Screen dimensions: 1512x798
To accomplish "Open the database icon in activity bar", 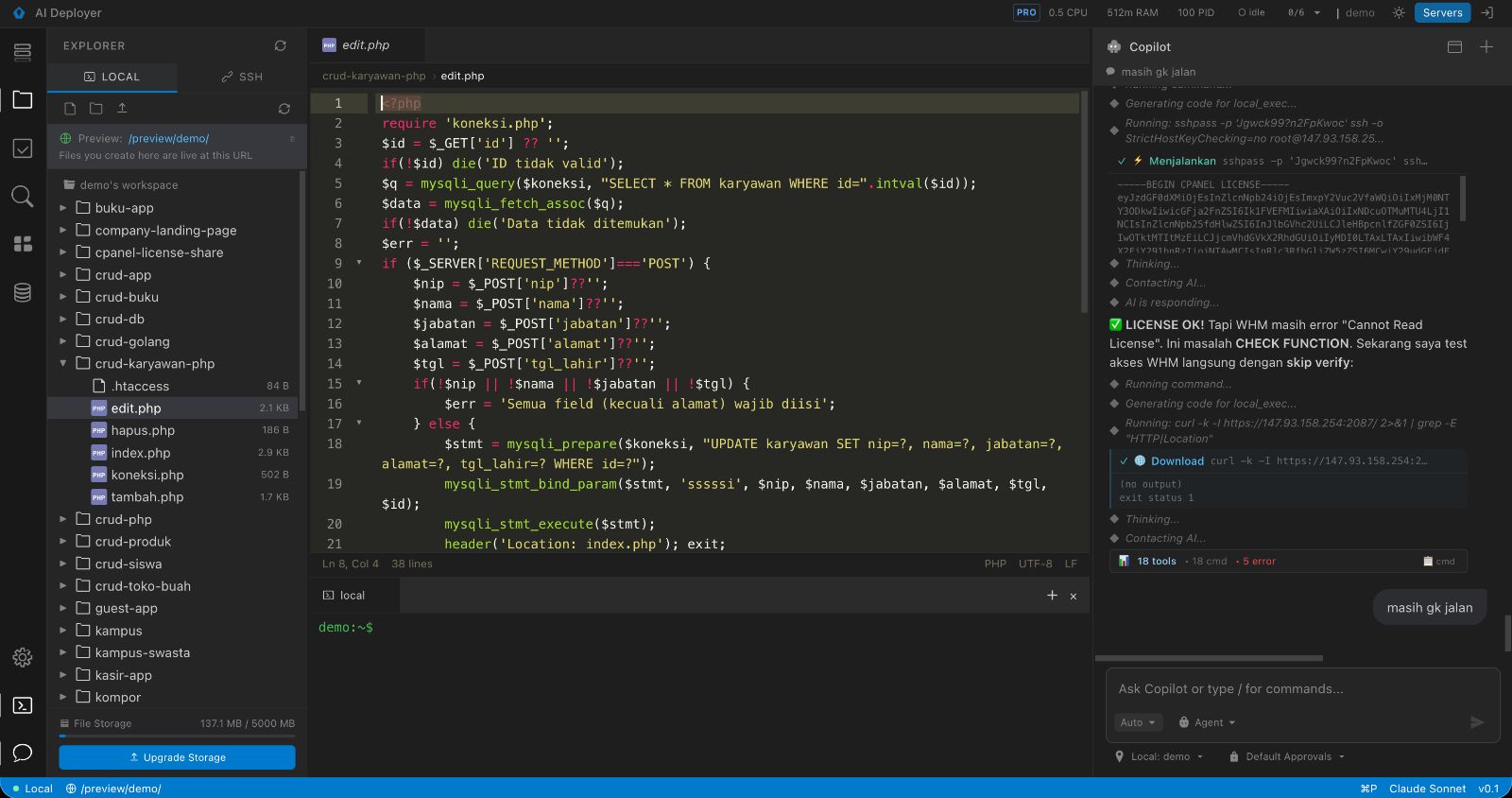I will 23,292.
